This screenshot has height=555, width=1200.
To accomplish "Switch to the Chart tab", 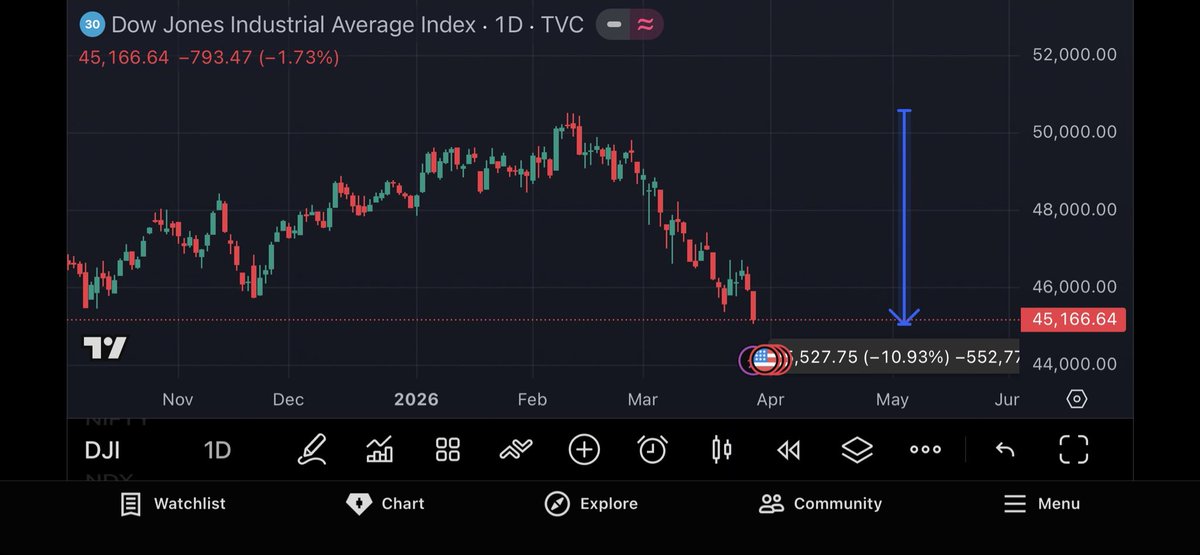I will [x=385, y=504].
